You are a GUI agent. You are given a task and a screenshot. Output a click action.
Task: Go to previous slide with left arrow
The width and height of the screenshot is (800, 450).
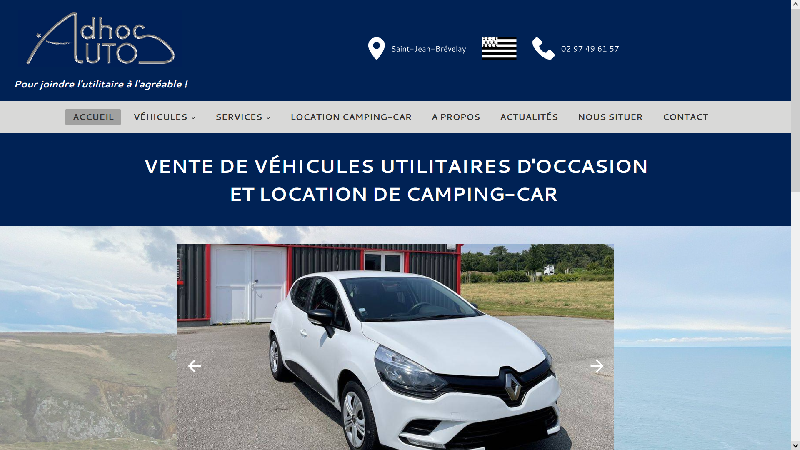(x=194, y=366)
